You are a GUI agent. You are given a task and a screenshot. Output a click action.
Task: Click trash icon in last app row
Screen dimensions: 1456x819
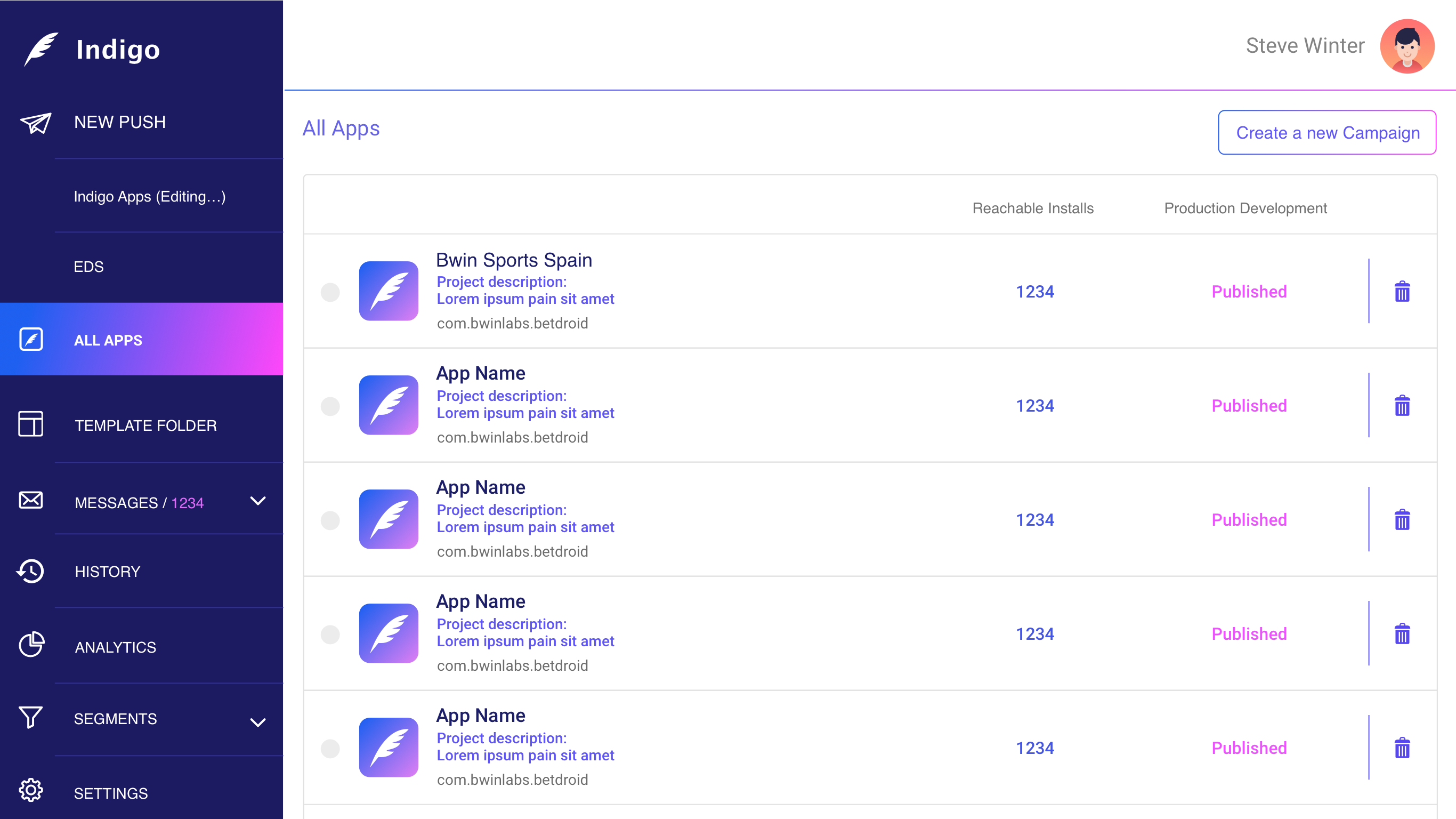point(1402,748)
